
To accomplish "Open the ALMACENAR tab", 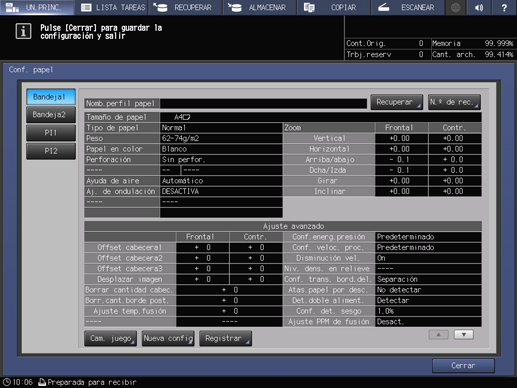I will coord(260,7).
